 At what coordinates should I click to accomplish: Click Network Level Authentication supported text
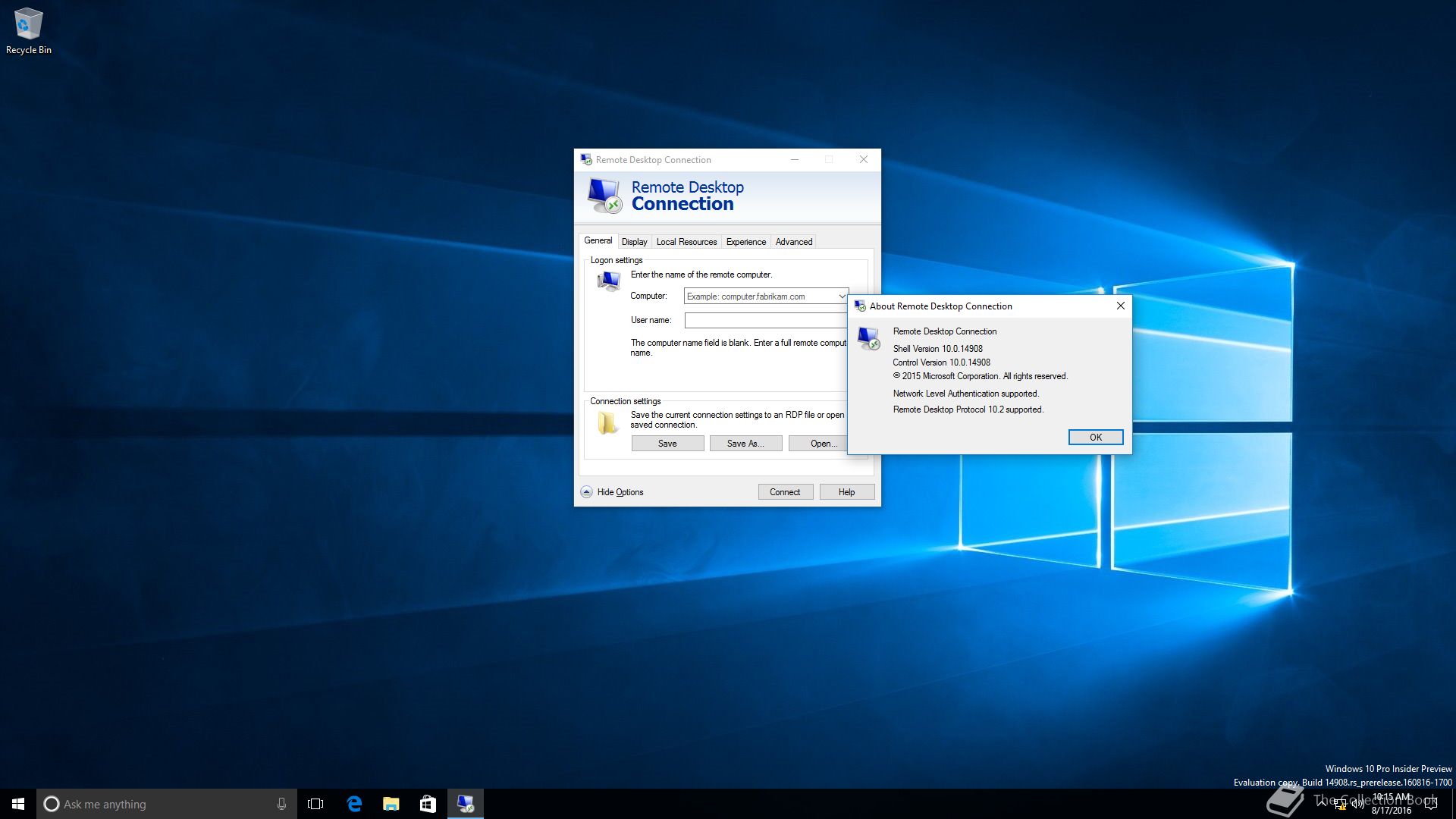966,394
